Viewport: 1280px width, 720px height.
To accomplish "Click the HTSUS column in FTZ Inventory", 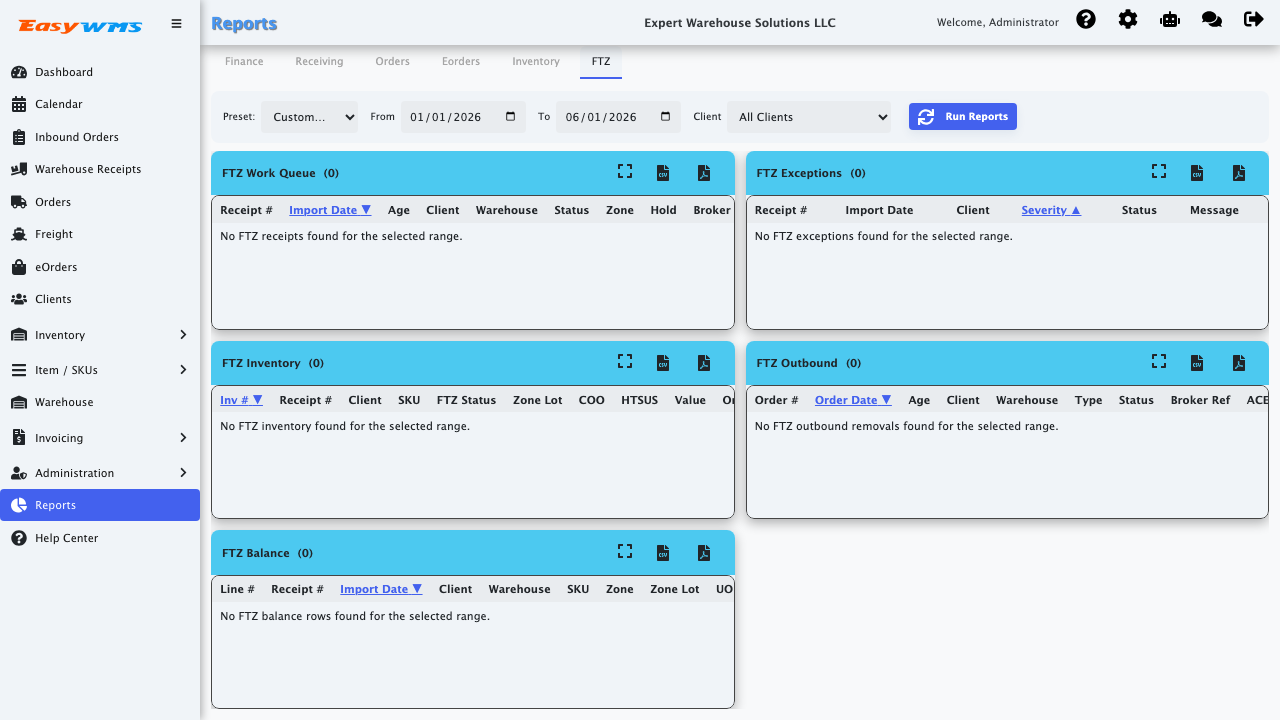I will (640, 400).
